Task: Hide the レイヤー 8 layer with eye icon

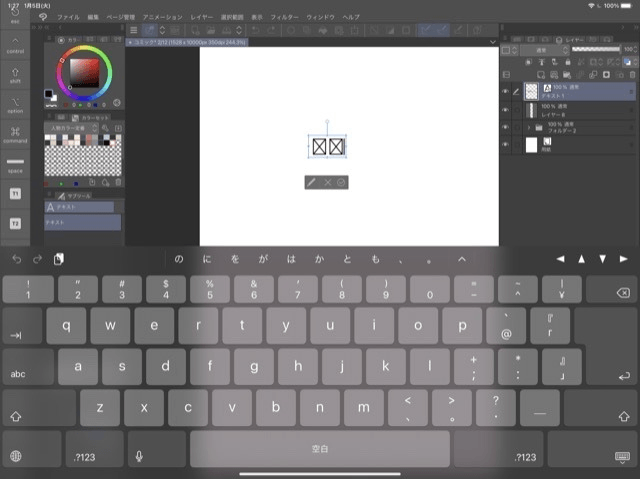Action: (x=505, y=110)
